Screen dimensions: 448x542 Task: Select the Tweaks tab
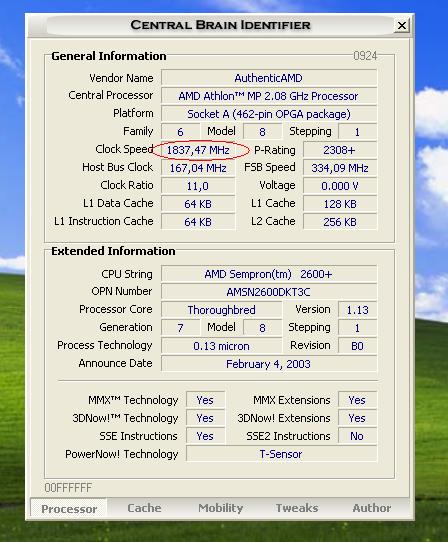[x=297, y=508]
